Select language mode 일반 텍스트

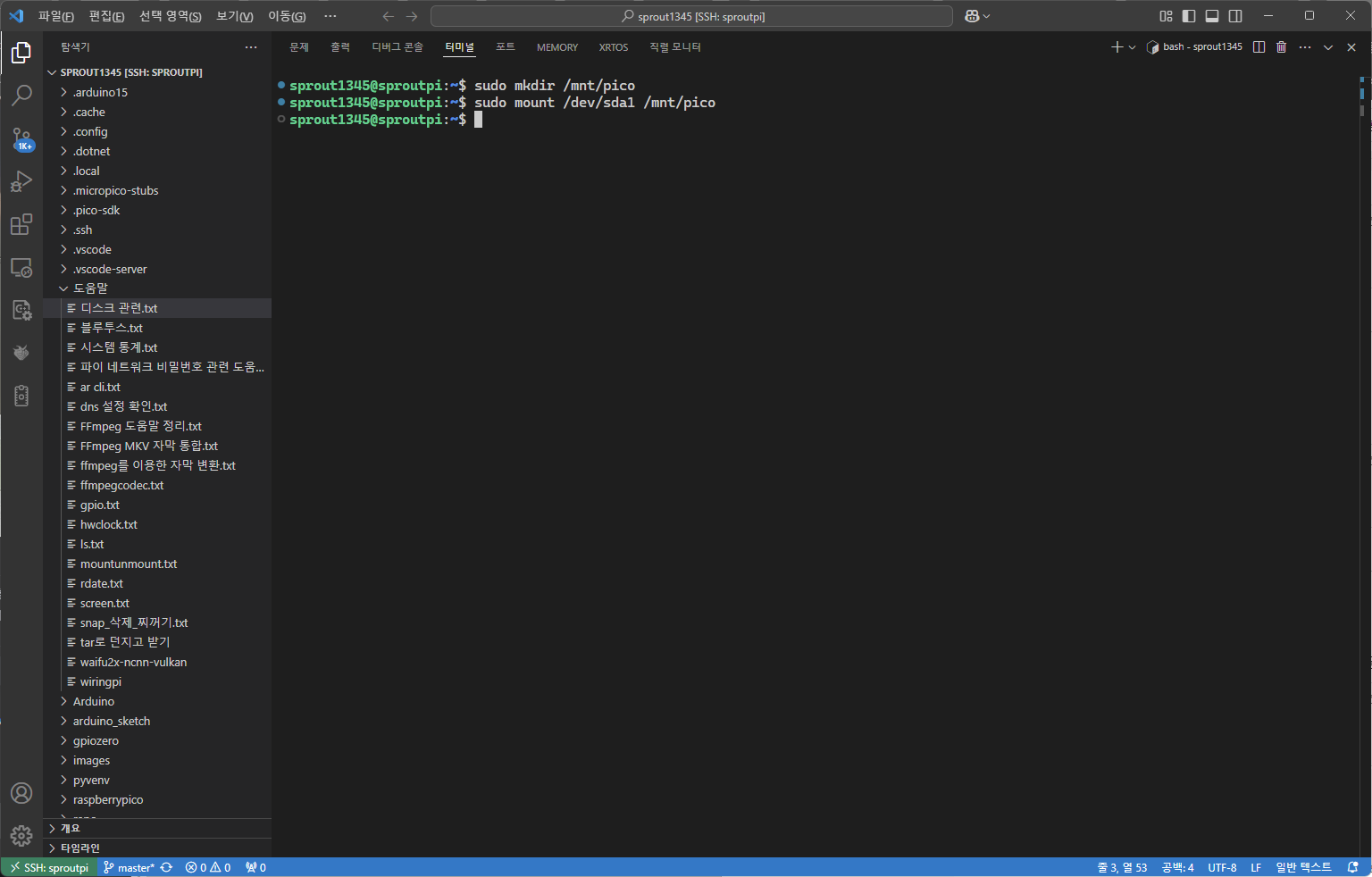point(1303,867)
